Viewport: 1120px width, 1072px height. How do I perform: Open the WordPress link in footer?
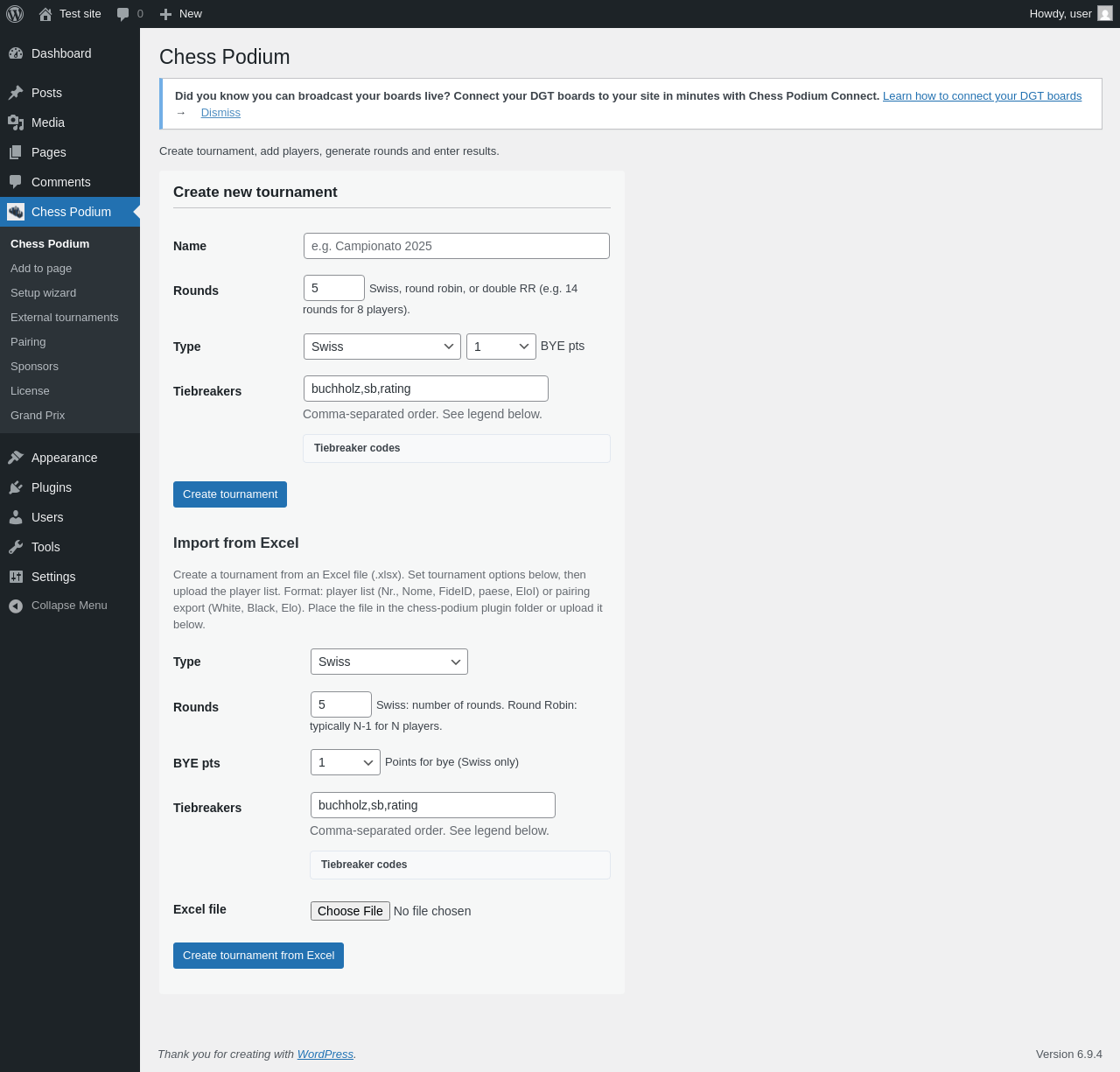click(325, 1054)
